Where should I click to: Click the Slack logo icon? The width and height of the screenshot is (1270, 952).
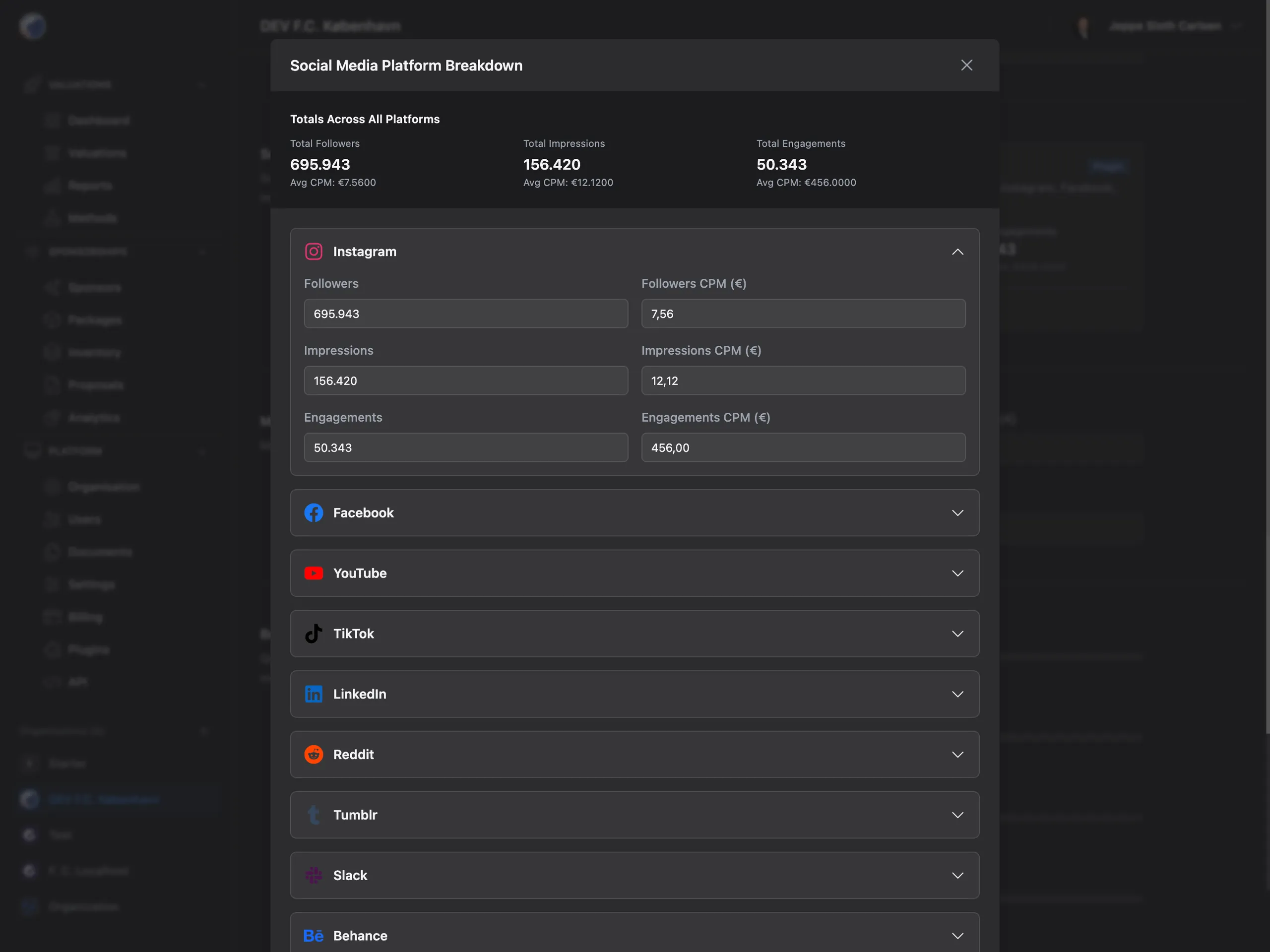click(314, 875)
